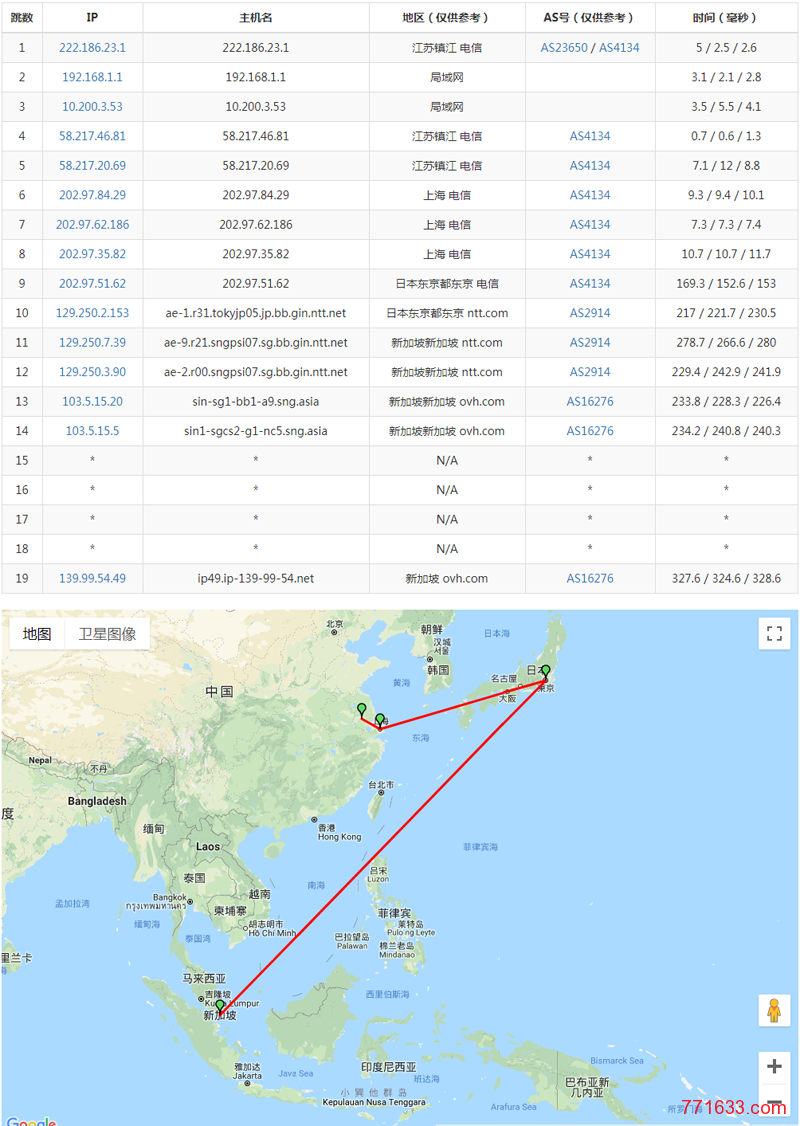Select the time value 217 / 221.7 / 230.5

(727, 313)
